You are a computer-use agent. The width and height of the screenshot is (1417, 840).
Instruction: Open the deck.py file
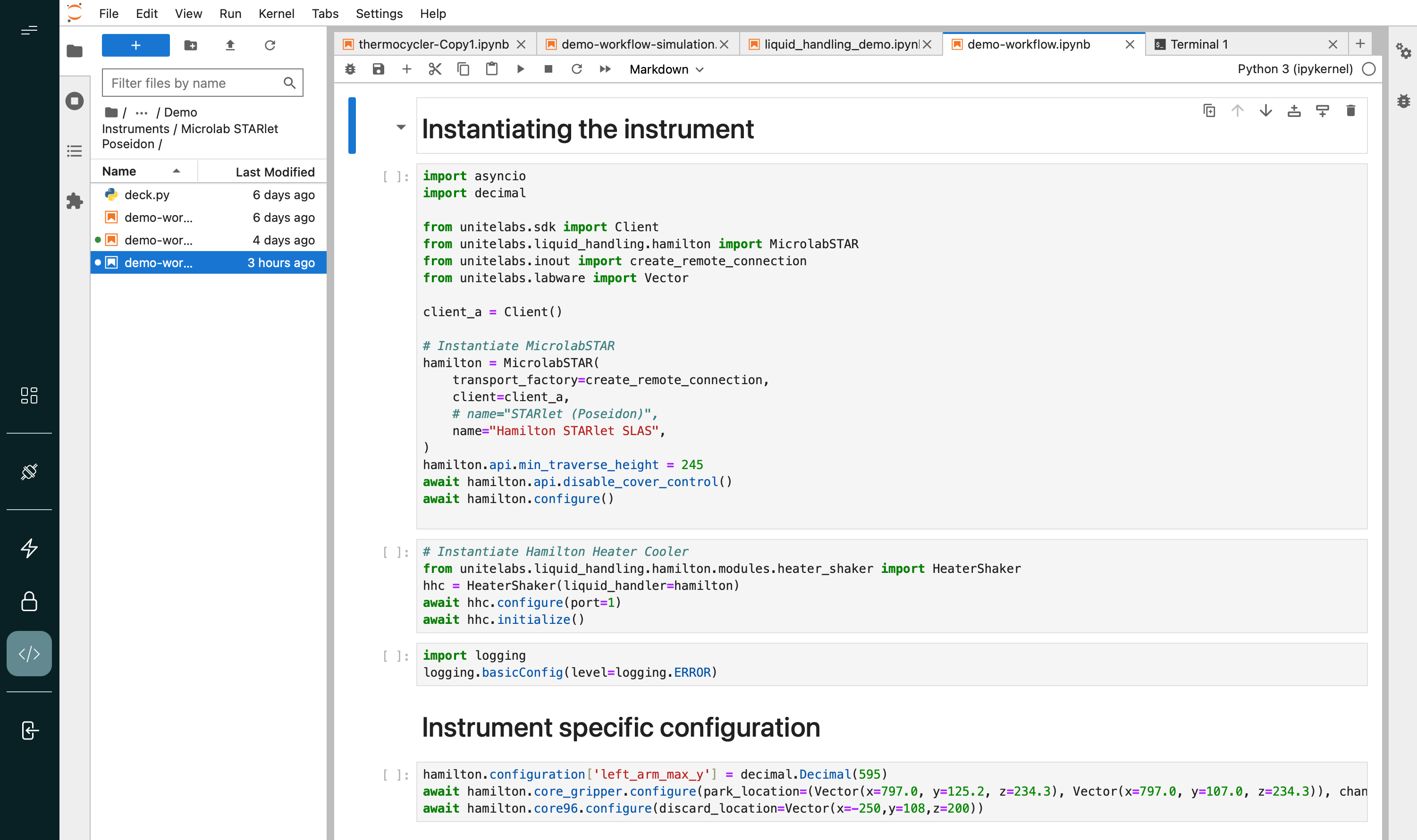(208, 195)
